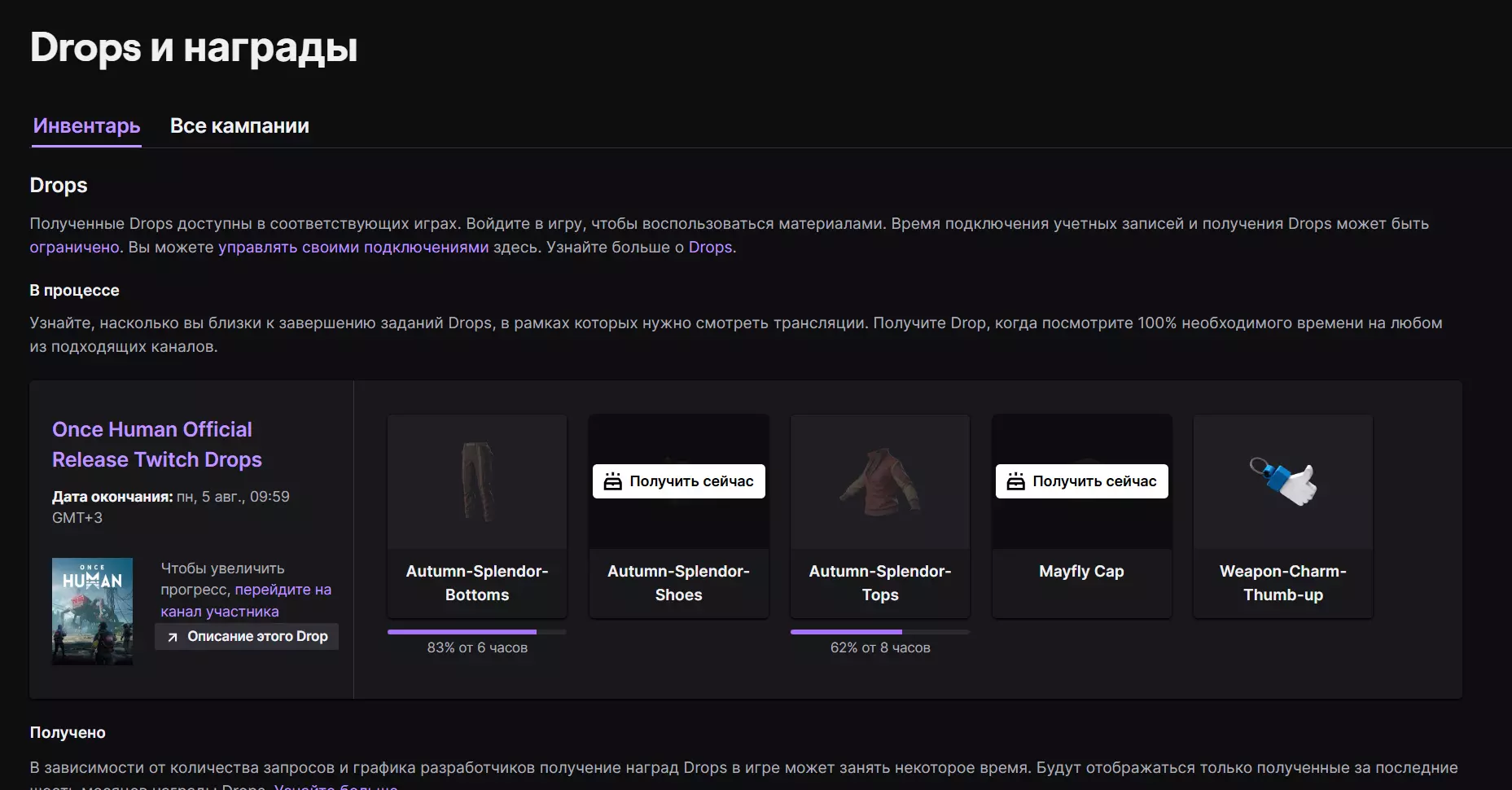Click the Autumn-Splendor-Bottoms pants icon
1512x790 pixels.
pos(477,481)
